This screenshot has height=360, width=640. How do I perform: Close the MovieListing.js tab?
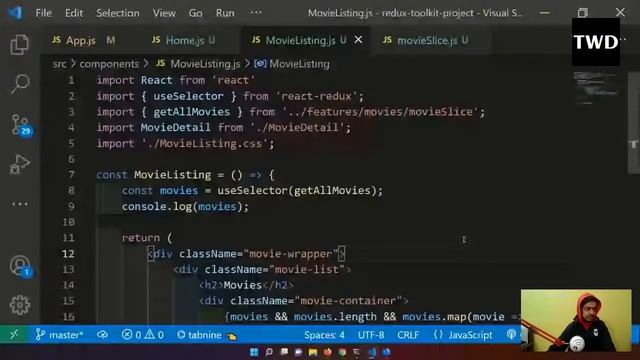click(358, 40)
